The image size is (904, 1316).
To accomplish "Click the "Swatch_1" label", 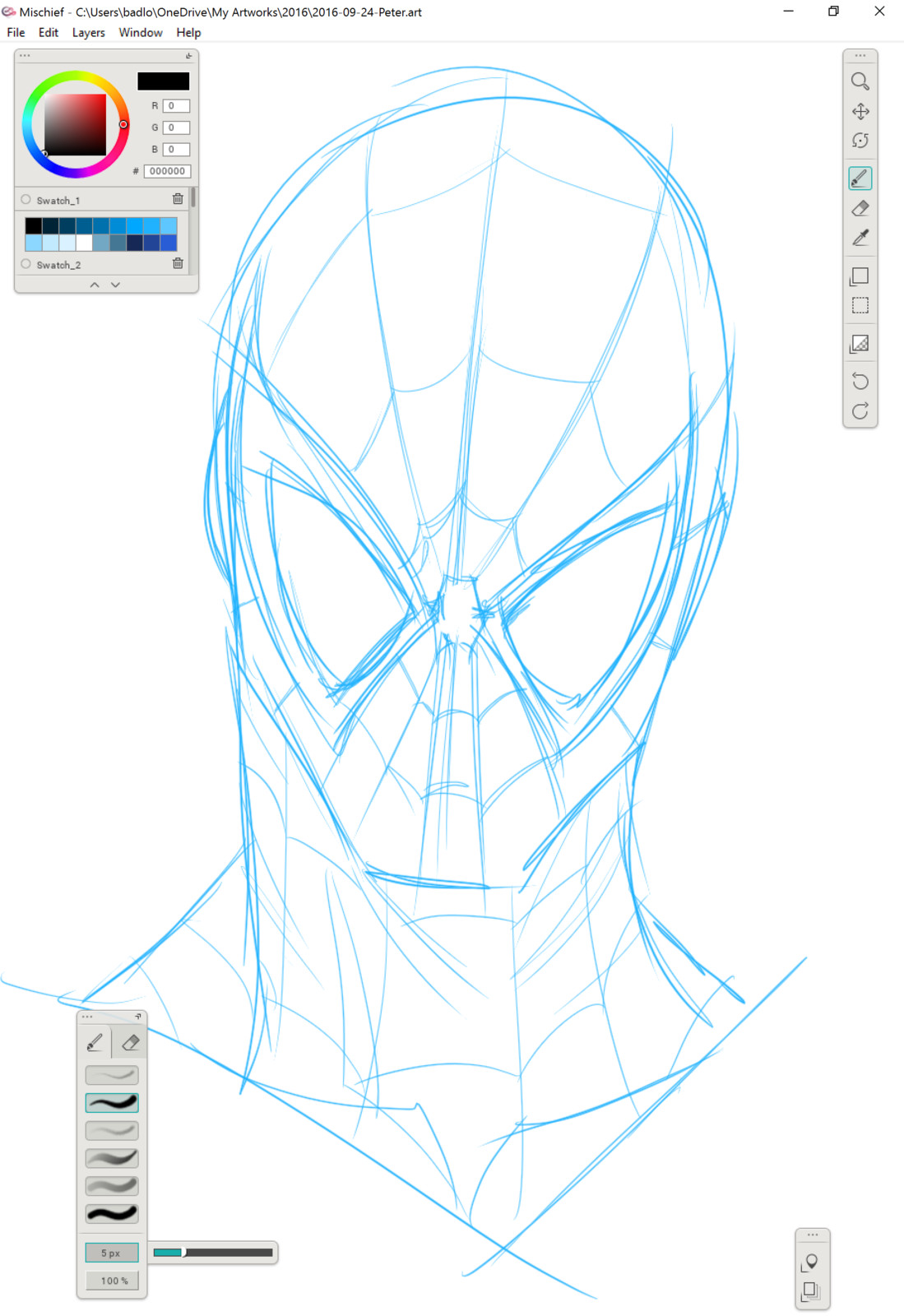I will (58, 201).
